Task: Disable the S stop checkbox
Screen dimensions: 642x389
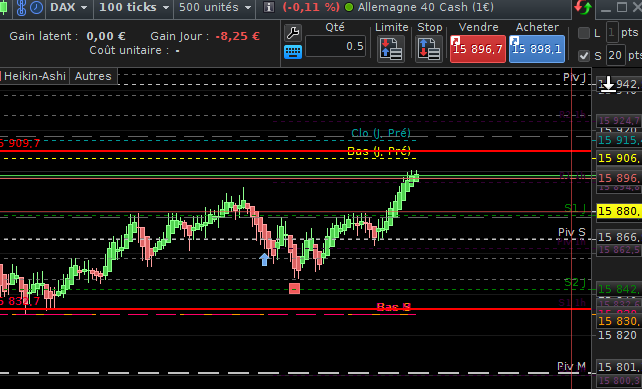Action: coord(584,56)
